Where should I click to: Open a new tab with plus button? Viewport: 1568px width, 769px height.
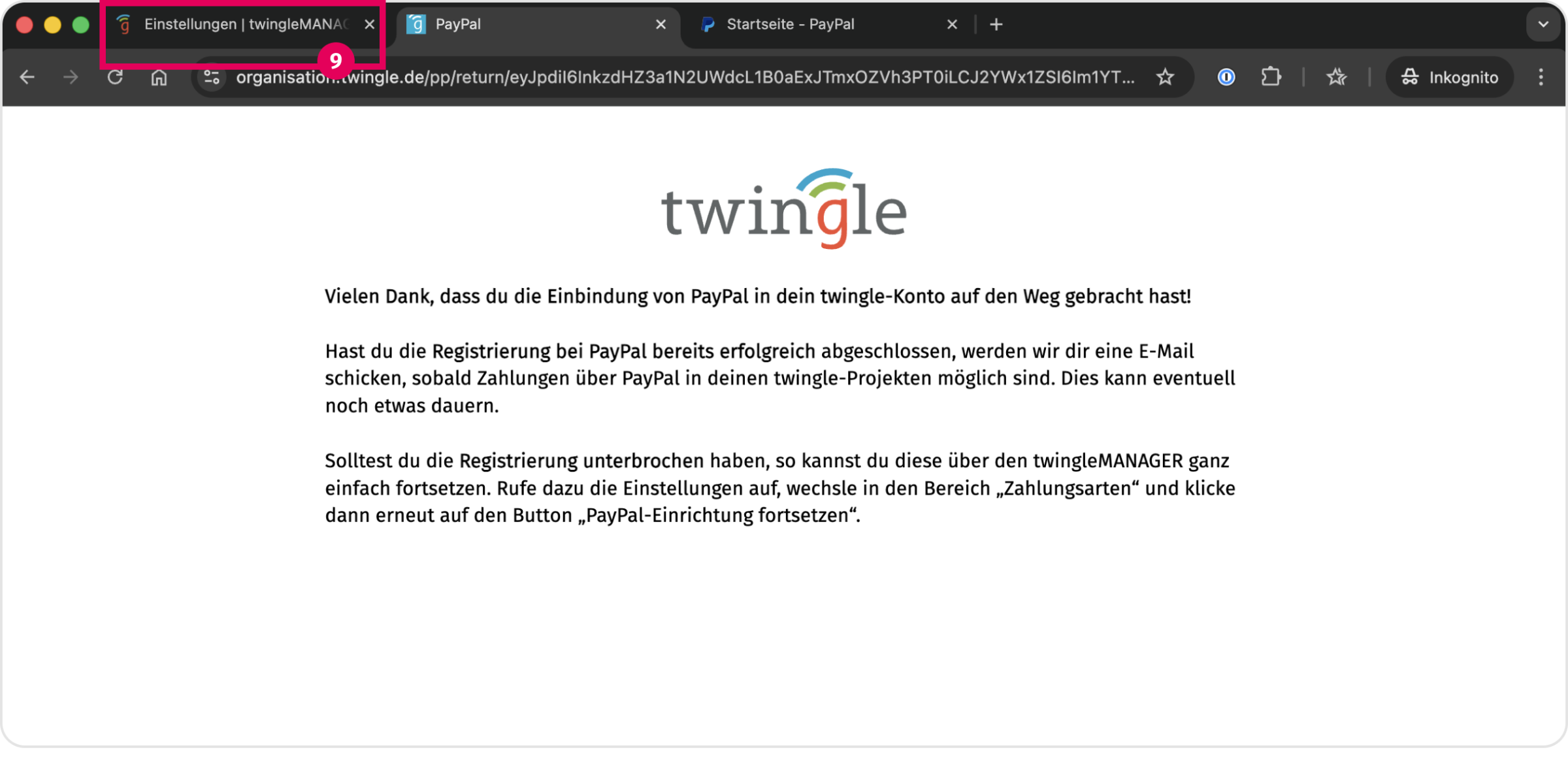coord(996,25)
